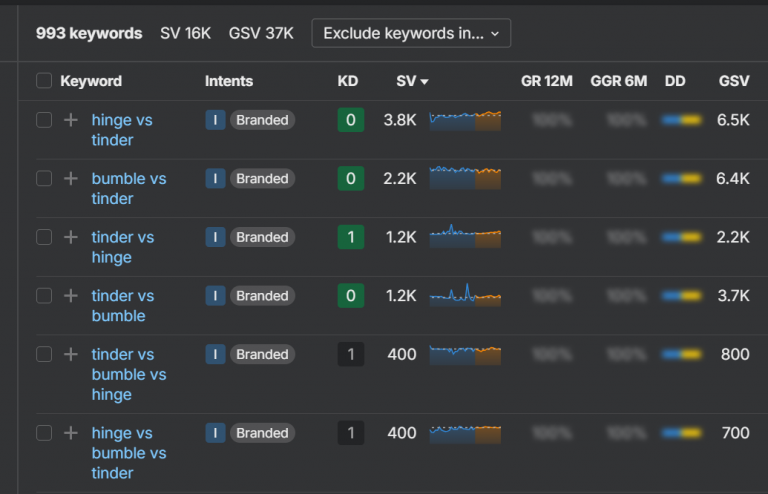Click the GSV column header

click(733, 81)
